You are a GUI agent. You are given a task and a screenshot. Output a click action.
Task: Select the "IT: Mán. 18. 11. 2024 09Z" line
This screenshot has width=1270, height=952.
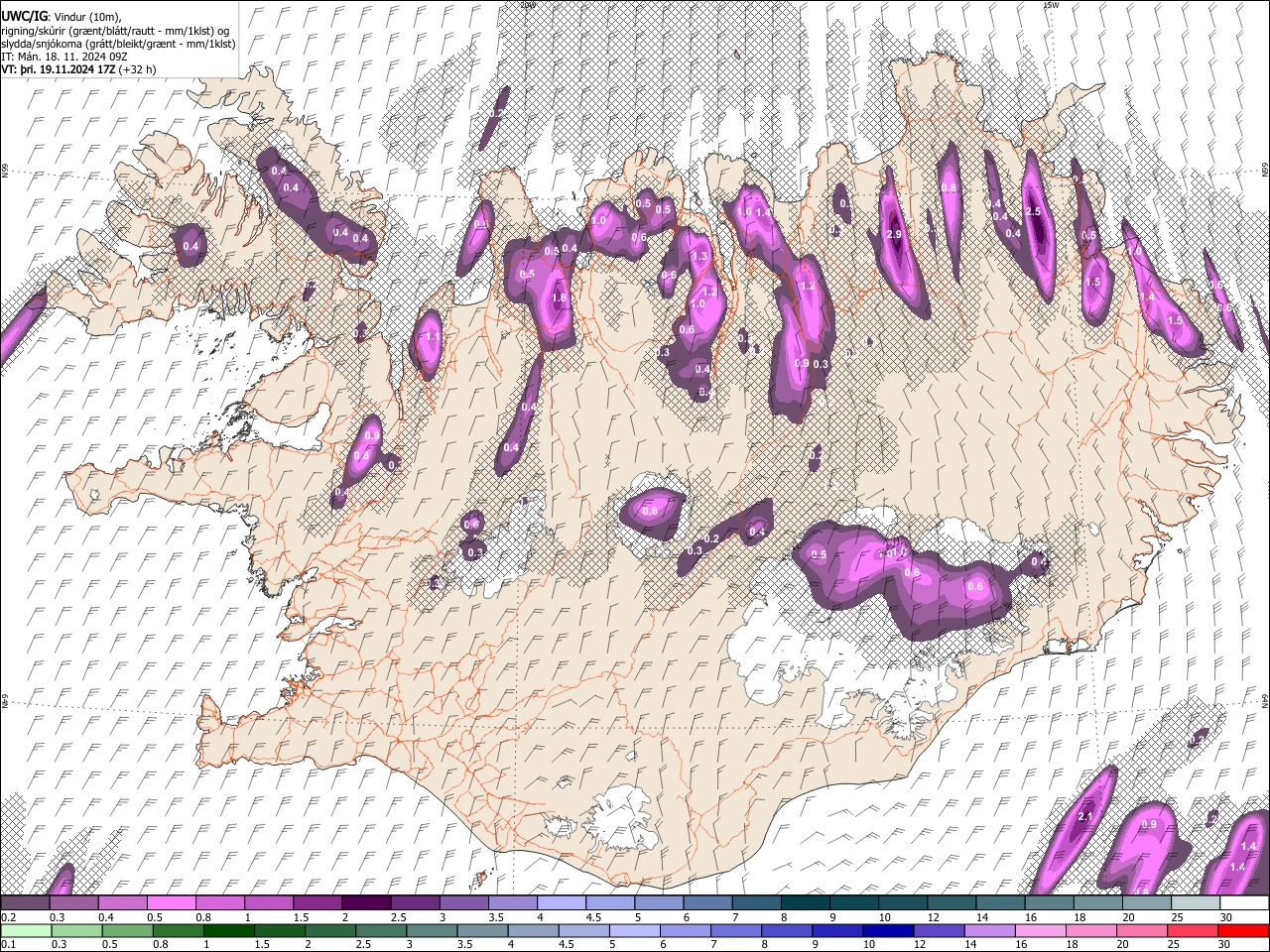tap(63, 58)
